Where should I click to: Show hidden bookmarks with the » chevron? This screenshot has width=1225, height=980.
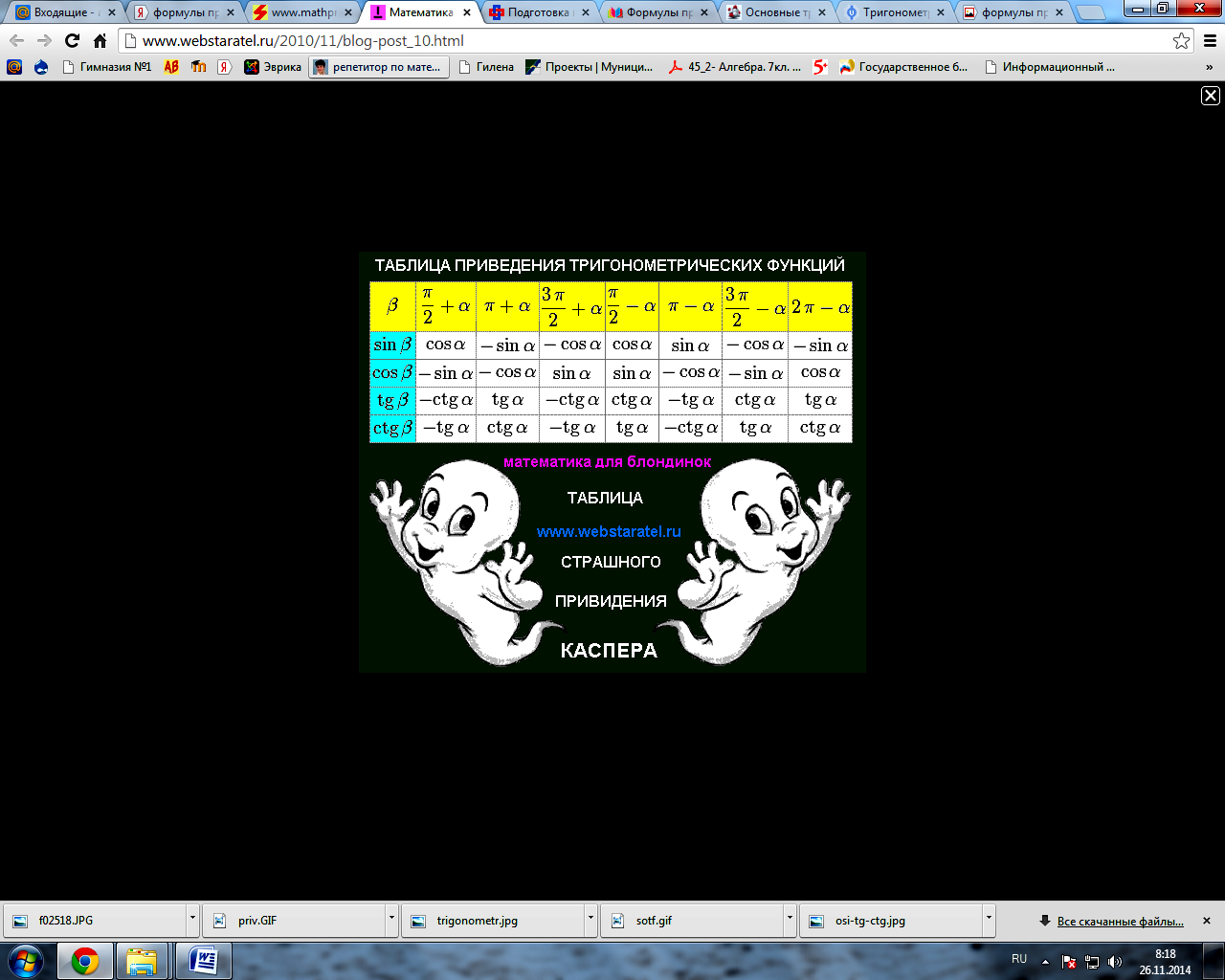pos(1209,67)
